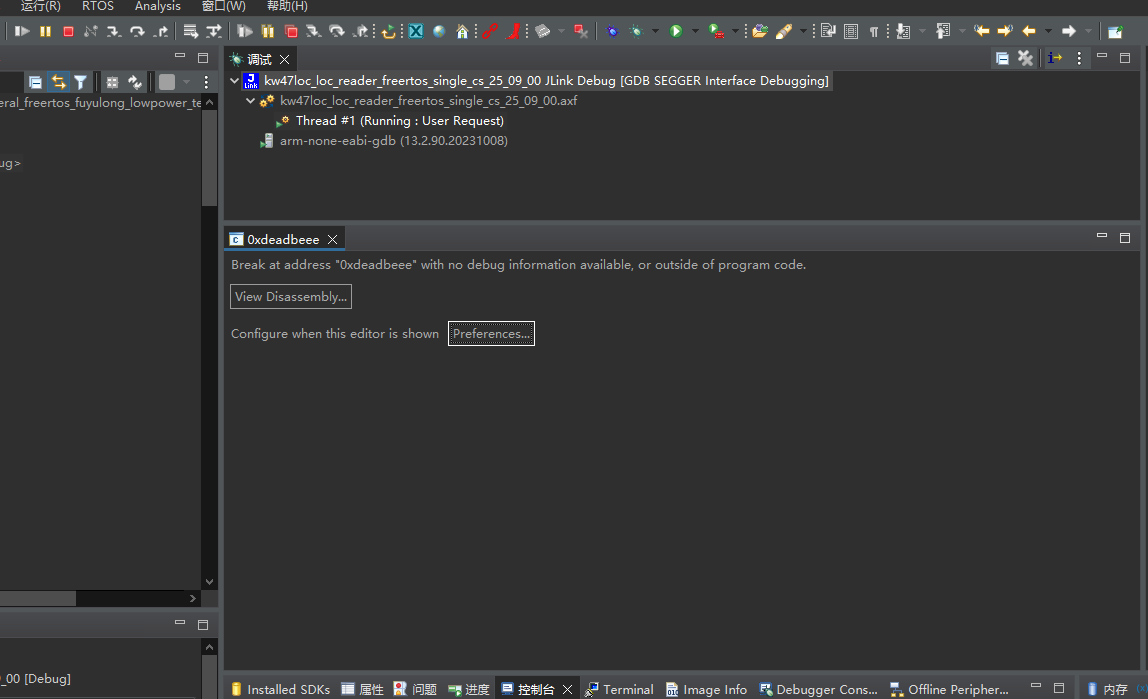Click the first Step Return toolbar icon
The image size is (1148, 699).
161,31
